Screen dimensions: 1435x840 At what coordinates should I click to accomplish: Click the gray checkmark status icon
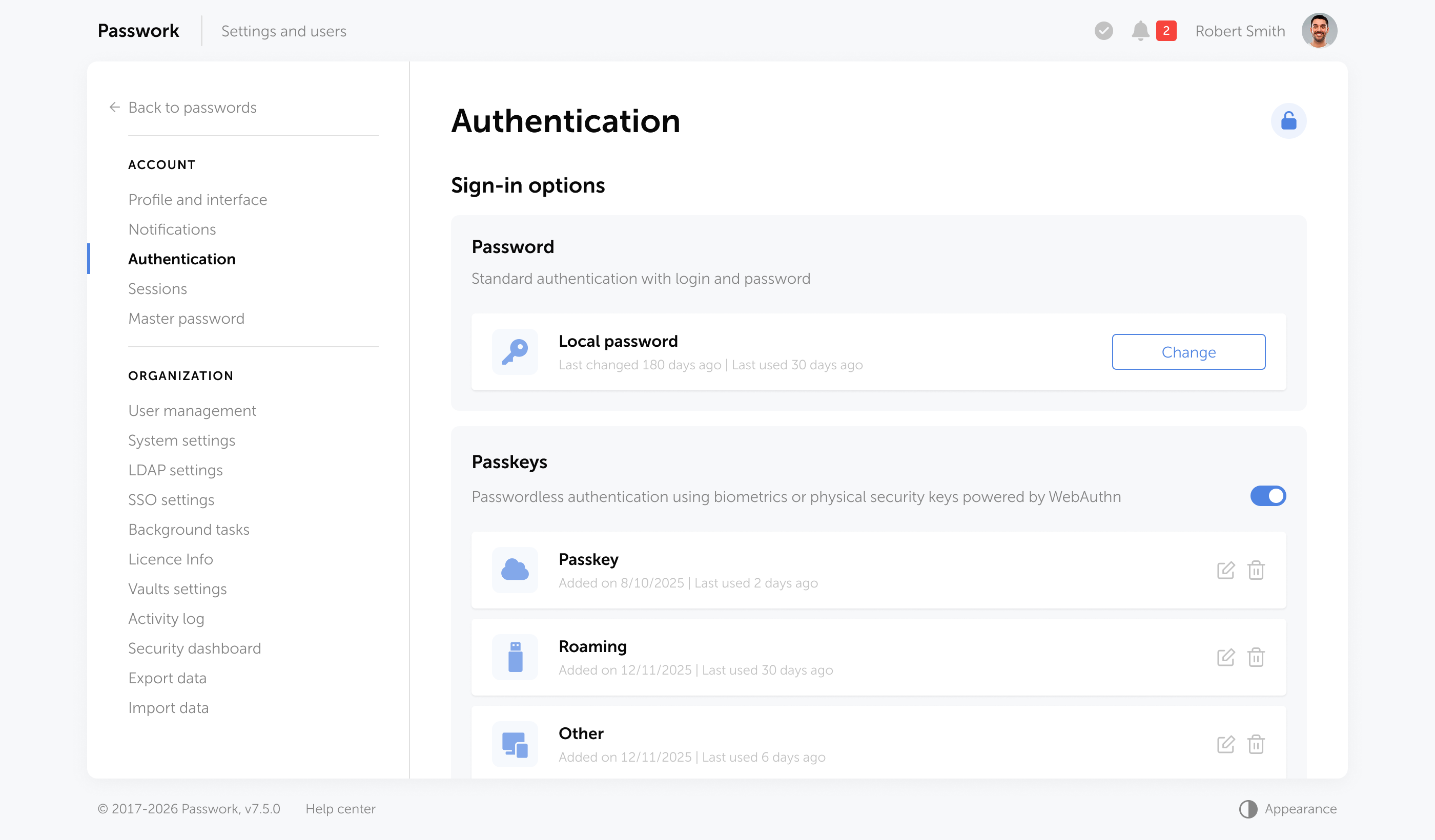click(x=1103, y=31)
